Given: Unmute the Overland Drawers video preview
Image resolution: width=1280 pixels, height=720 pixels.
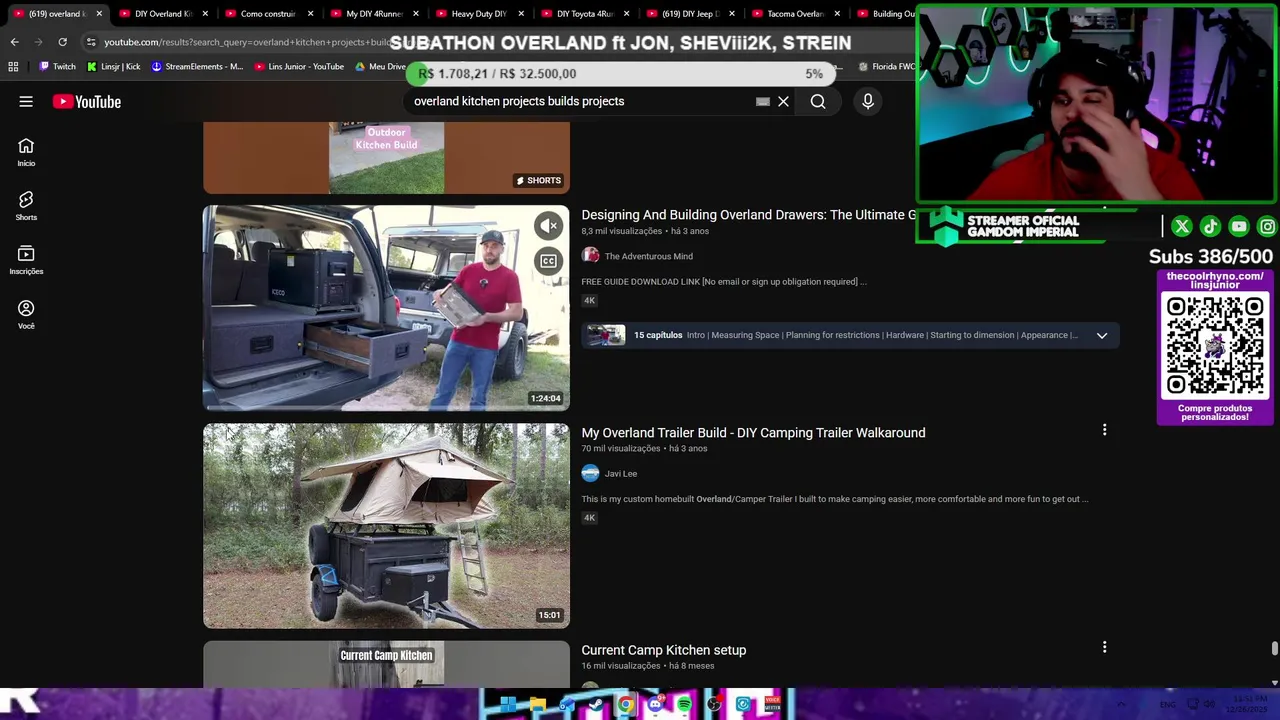Looking at the screenshot, I should click(549, 226).
